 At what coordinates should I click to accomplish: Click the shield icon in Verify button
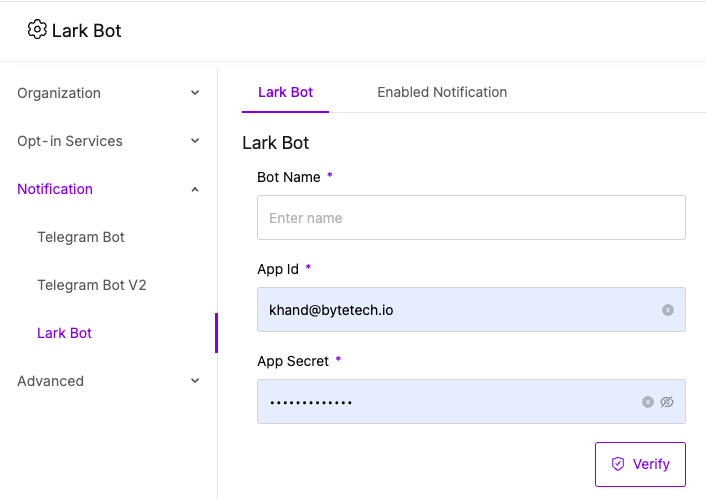(618, 464)
